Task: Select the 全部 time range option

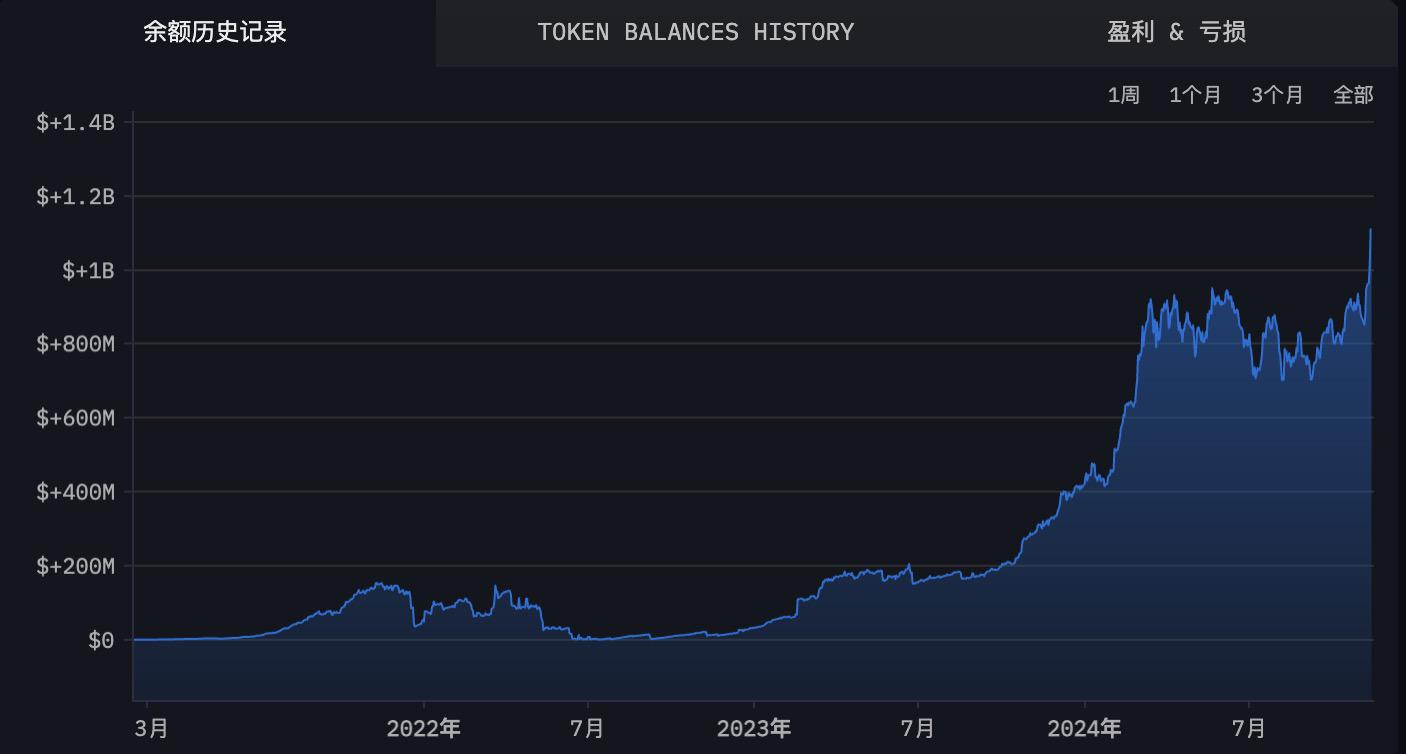Action: pos(1353,95)
